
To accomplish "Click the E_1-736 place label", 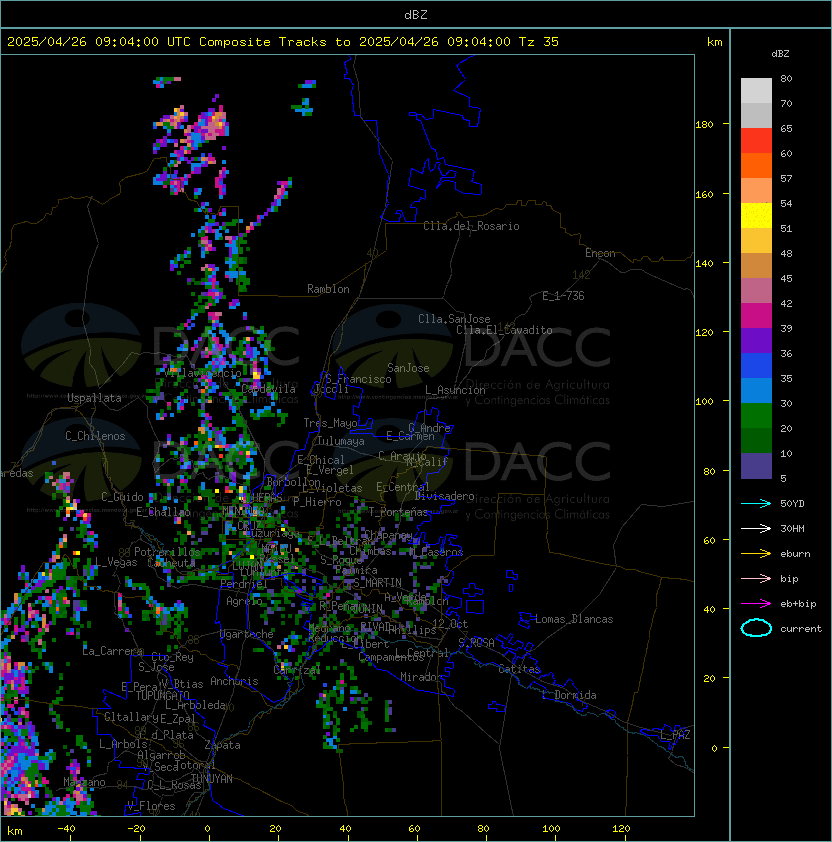I will click(563, 296).
